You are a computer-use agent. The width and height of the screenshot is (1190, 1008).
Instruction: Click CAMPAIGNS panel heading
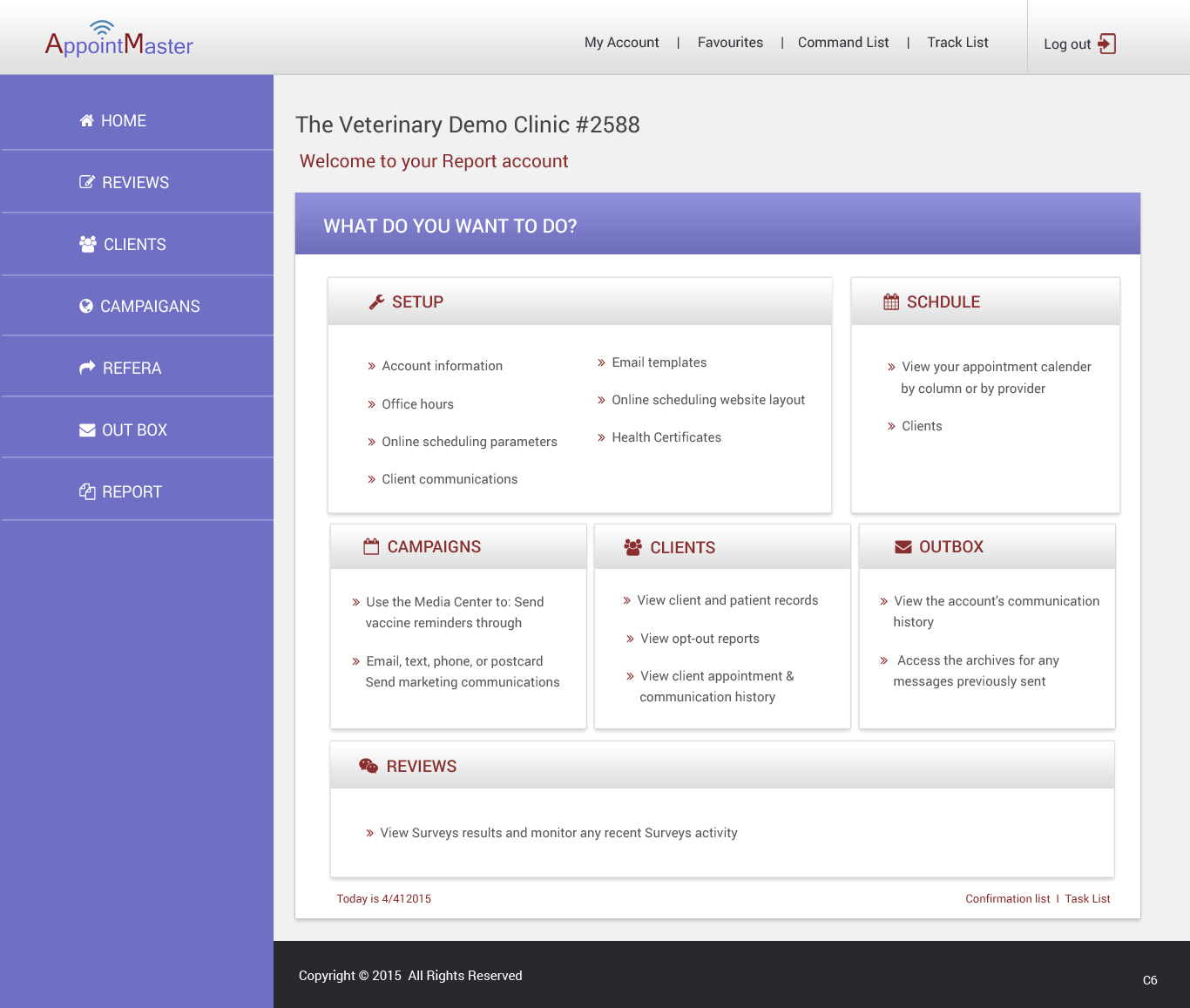[x=434, y=546]
